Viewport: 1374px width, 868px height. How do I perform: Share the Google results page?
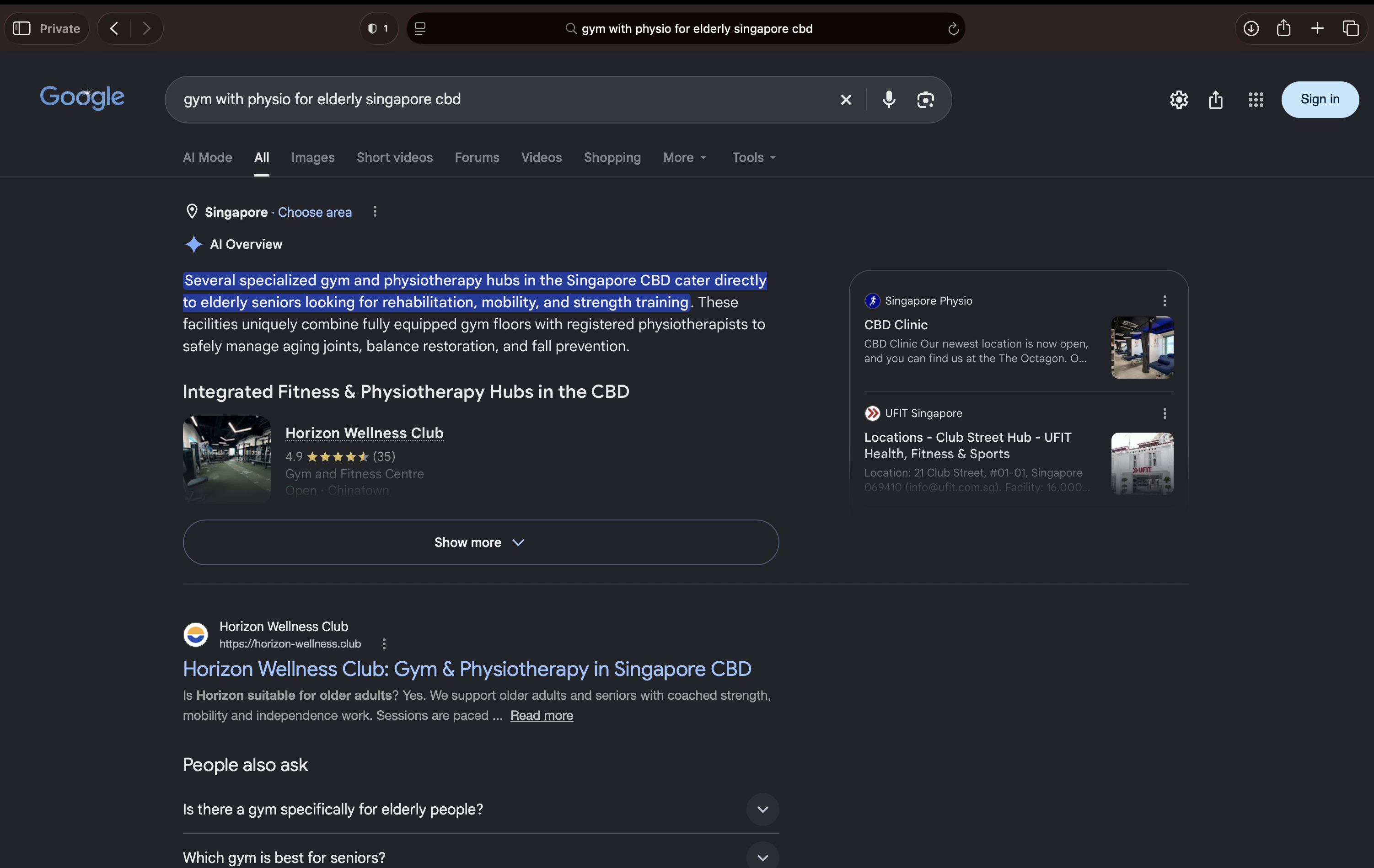[1215, 100]
